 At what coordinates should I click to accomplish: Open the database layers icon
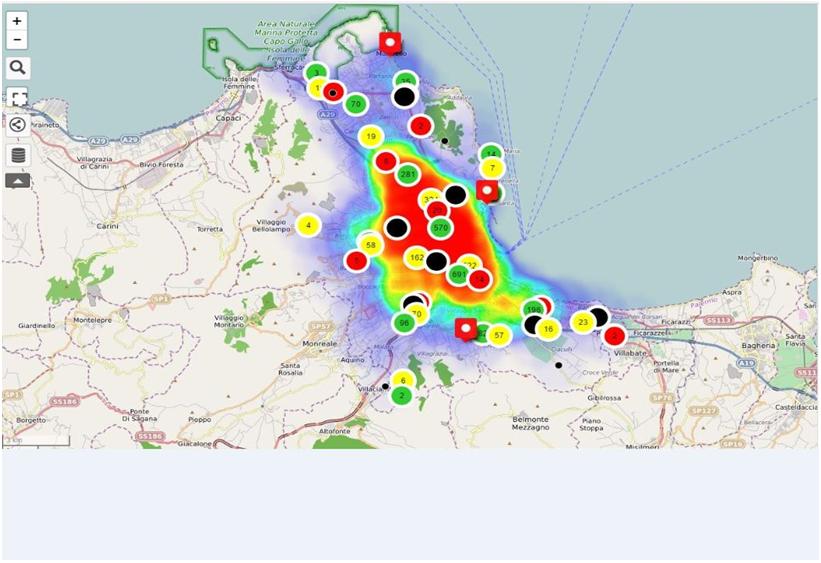click(18, 156)
